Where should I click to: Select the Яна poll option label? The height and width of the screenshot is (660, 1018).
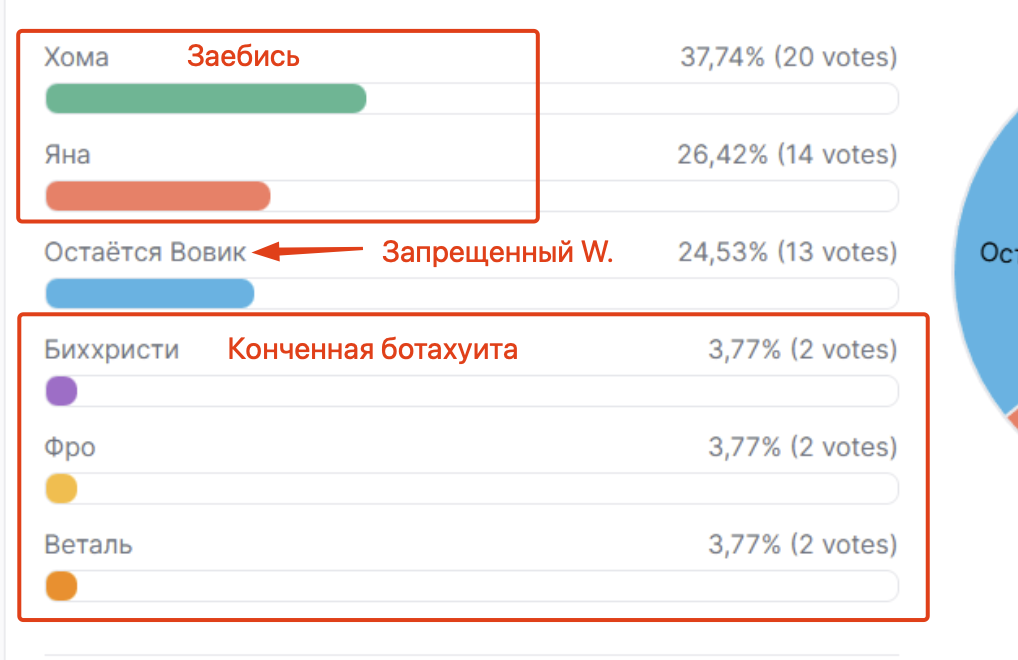(68, 155)
